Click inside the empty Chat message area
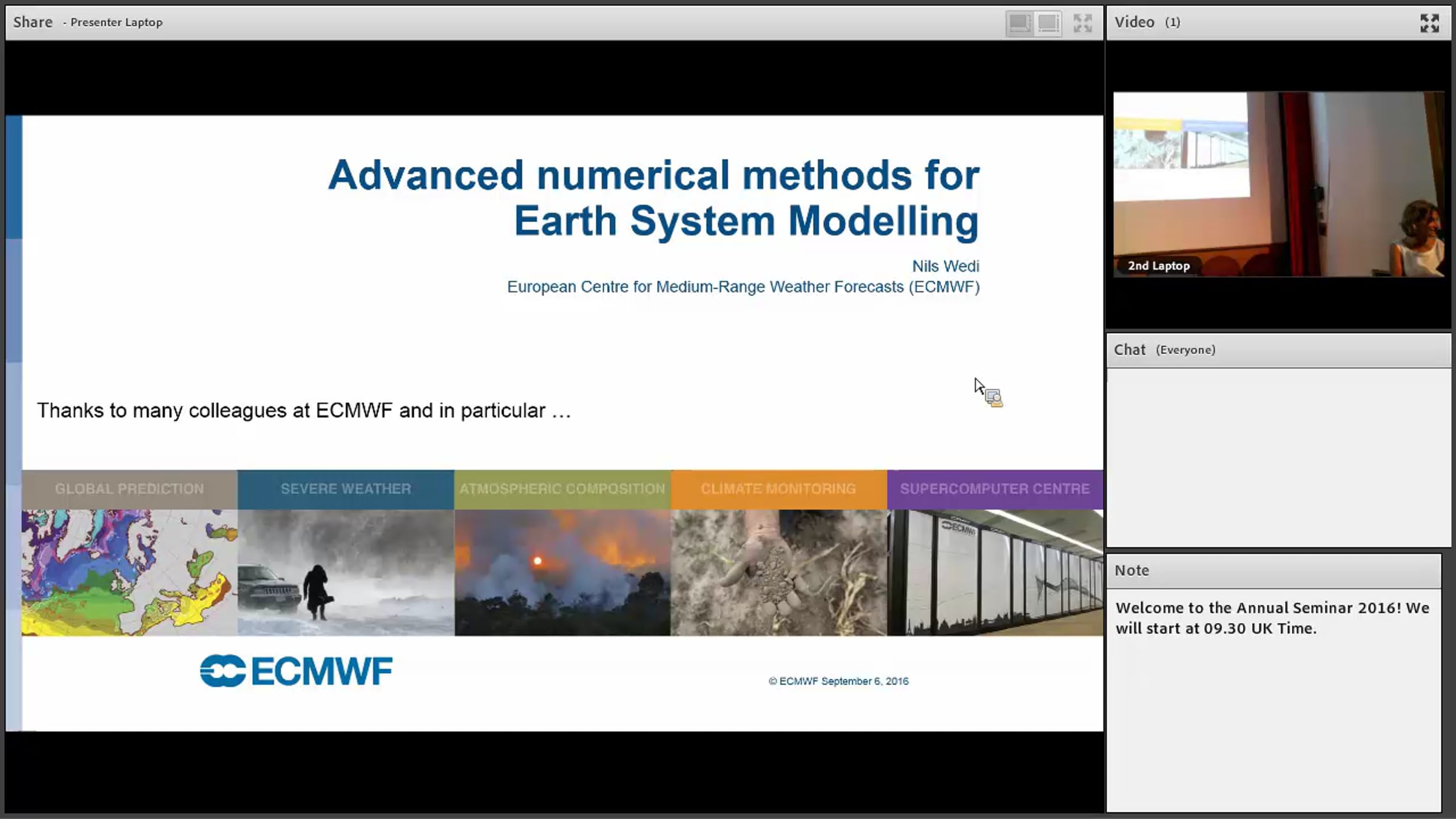Image resolution: width=1456 pixels, height=819 pixels. pyautogui.click(x=1279, y=457)
